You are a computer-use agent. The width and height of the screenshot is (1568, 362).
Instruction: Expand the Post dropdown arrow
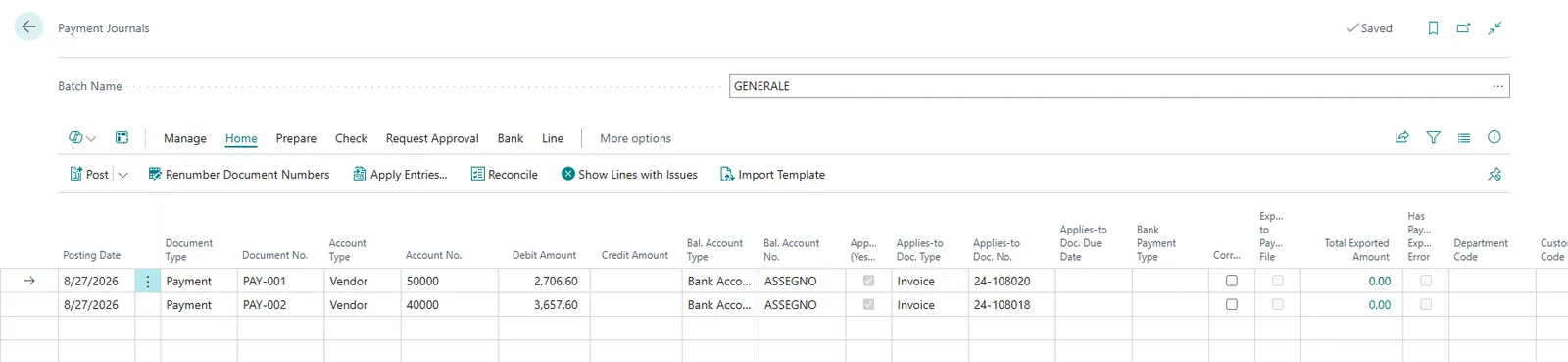(123, 175)
